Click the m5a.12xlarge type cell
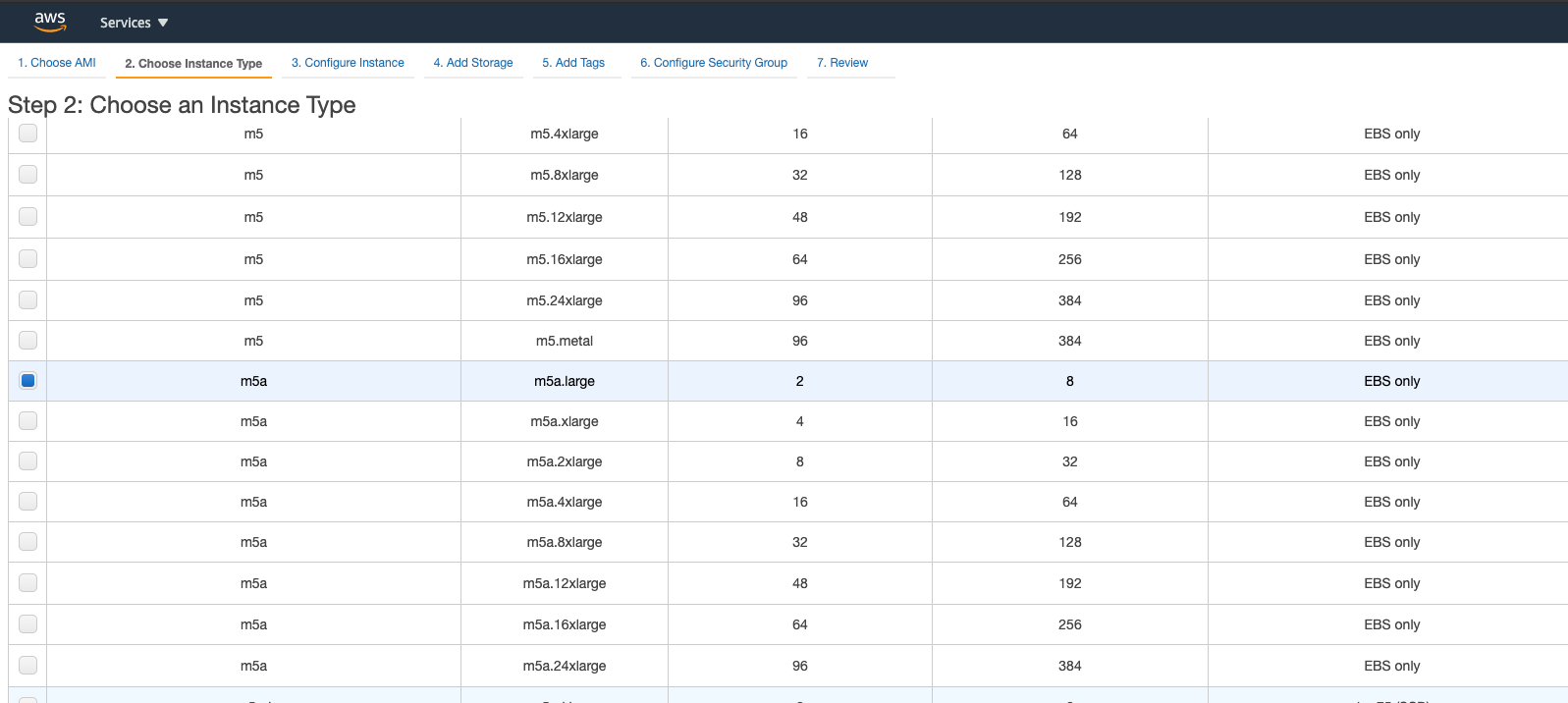Image resolution: width=1568 pixels, height=703 pixels. coord(565,583)
